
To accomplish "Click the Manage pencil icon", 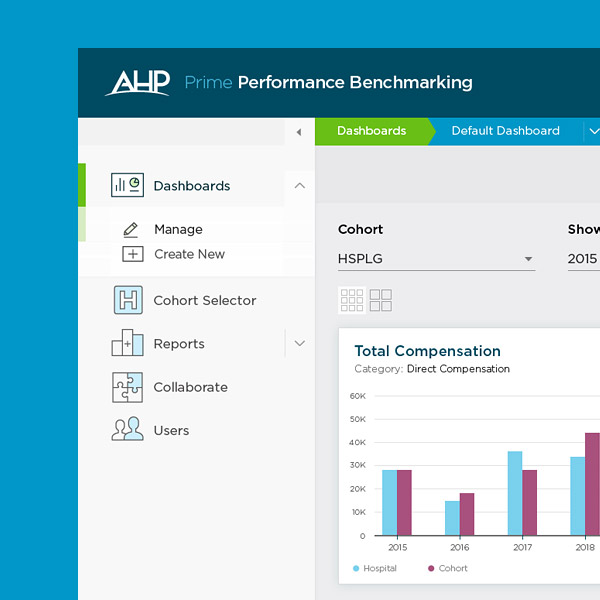I will pos(130,230).
